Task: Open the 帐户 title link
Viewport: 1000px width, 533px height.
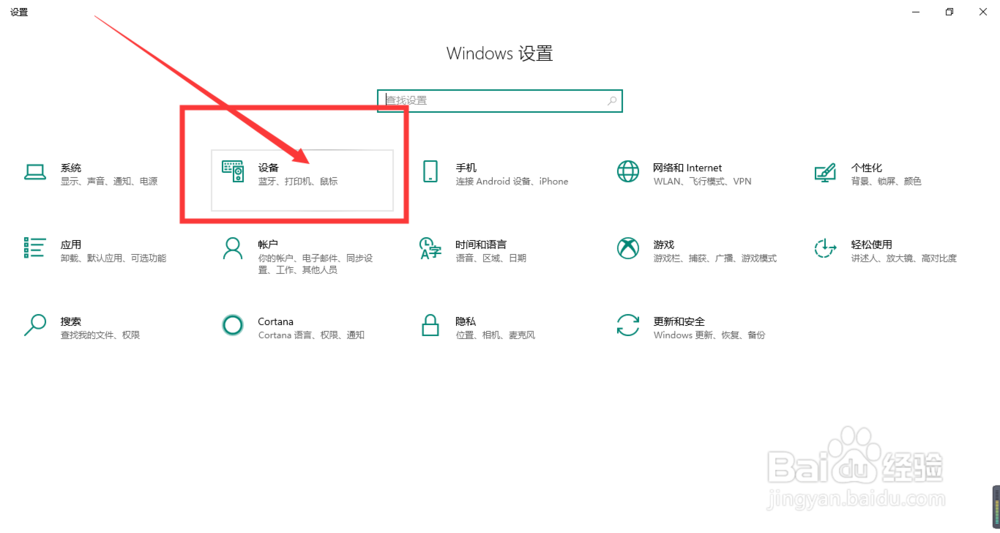Action: [x=268, y=244]
